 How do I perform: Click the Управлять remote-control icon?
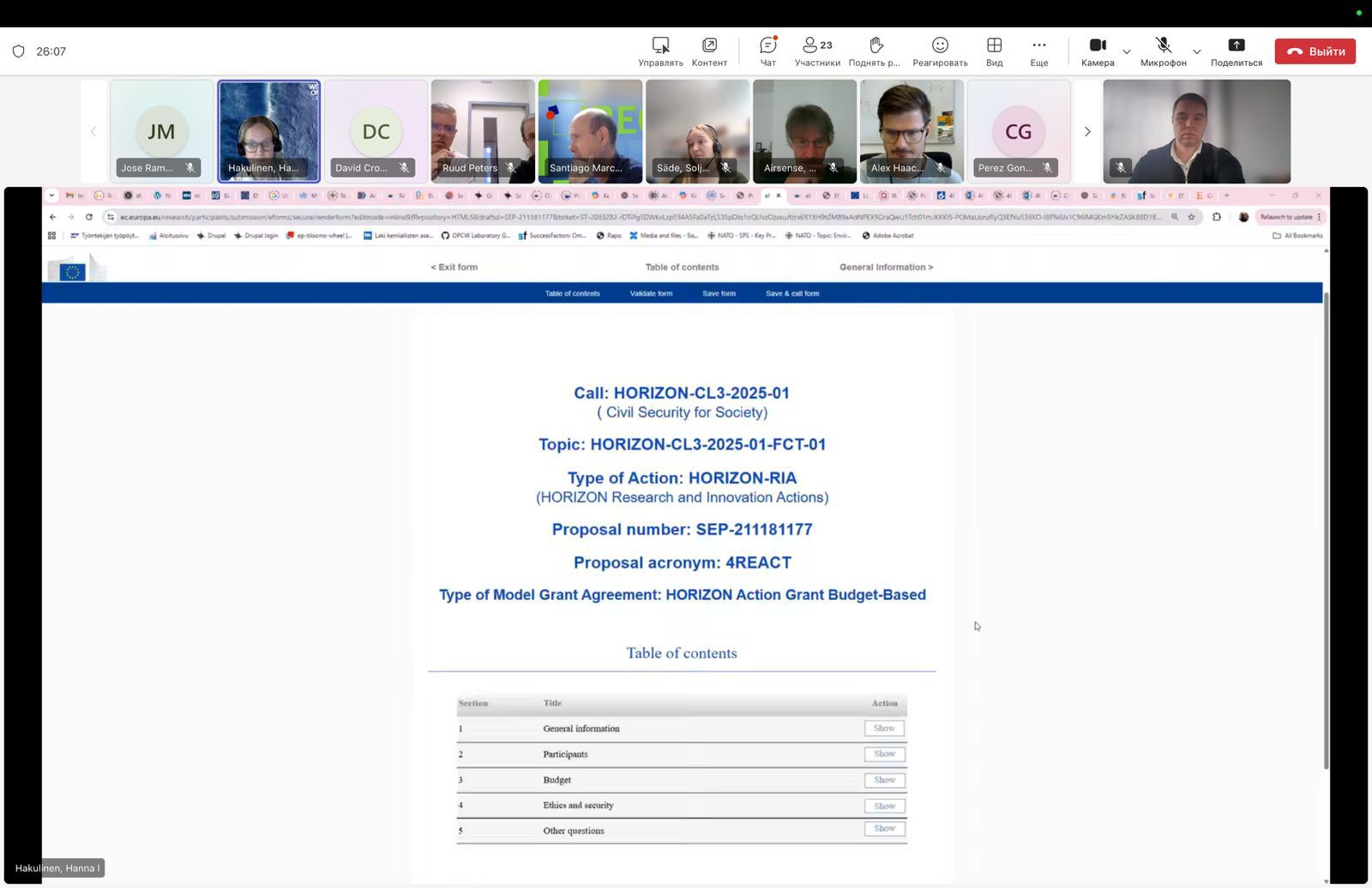(x=659, y=51)
